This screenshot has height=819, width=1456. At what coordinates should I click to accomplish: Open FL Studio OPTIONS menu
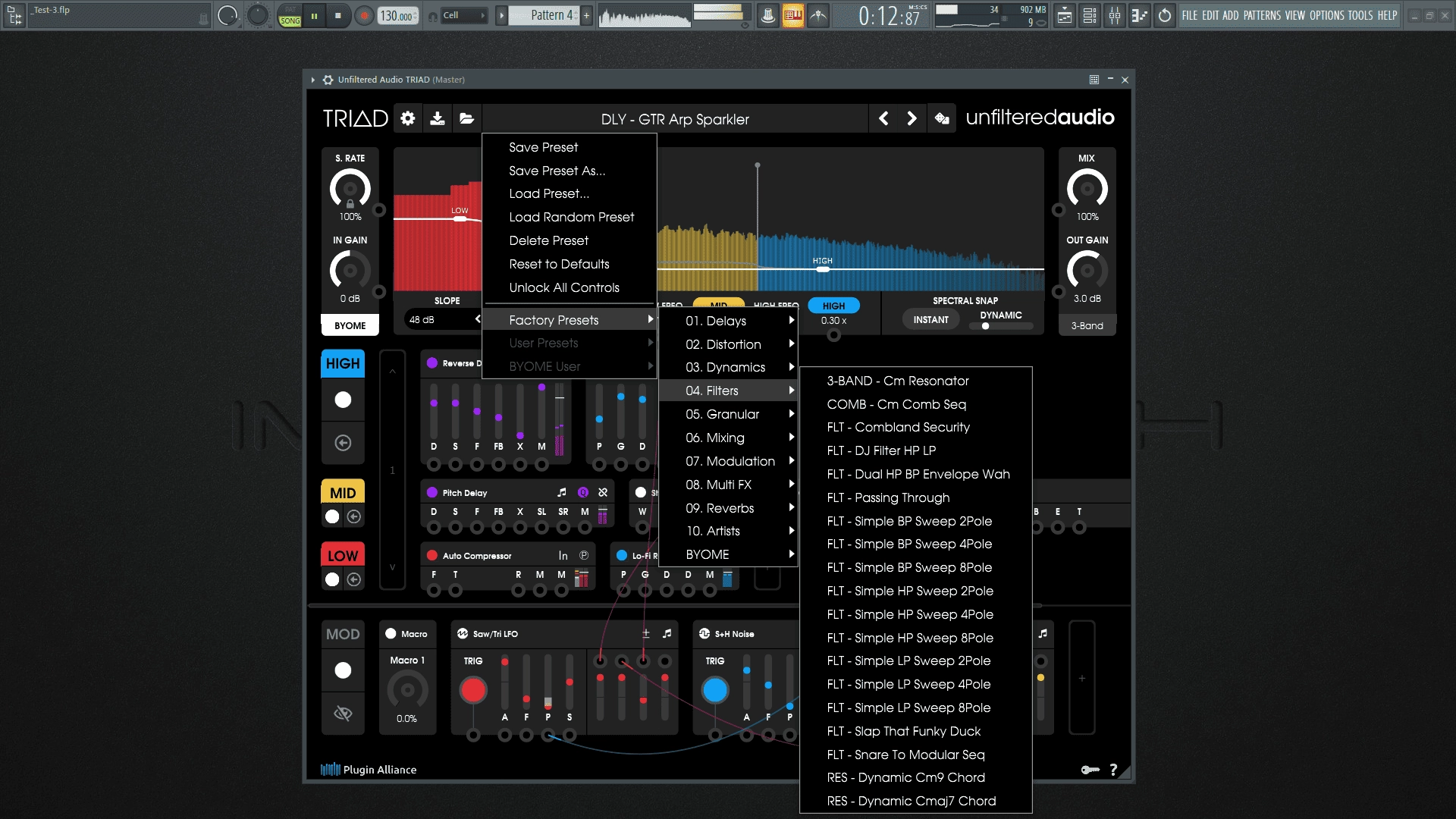click(1327, 15)
